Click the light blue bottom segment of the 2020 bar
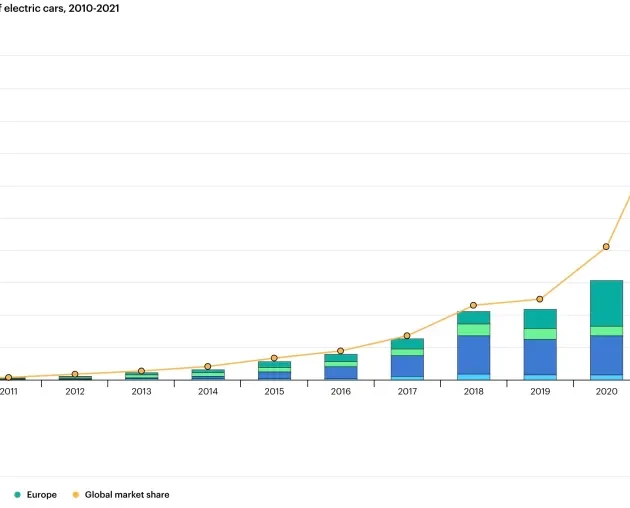Viewport: 630px width, 508px height. [x=606, y=377]
